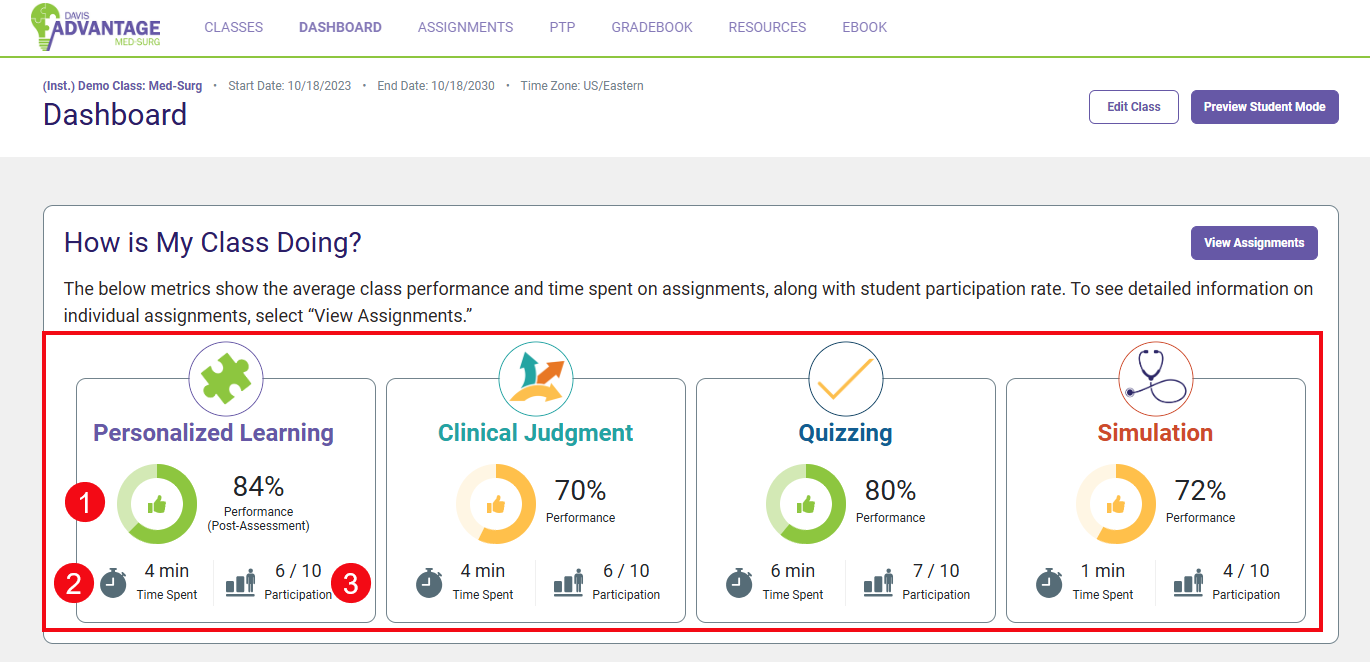1370x662 pixels.
Task: Click the View Assignments button
Action: (1253, 242)
